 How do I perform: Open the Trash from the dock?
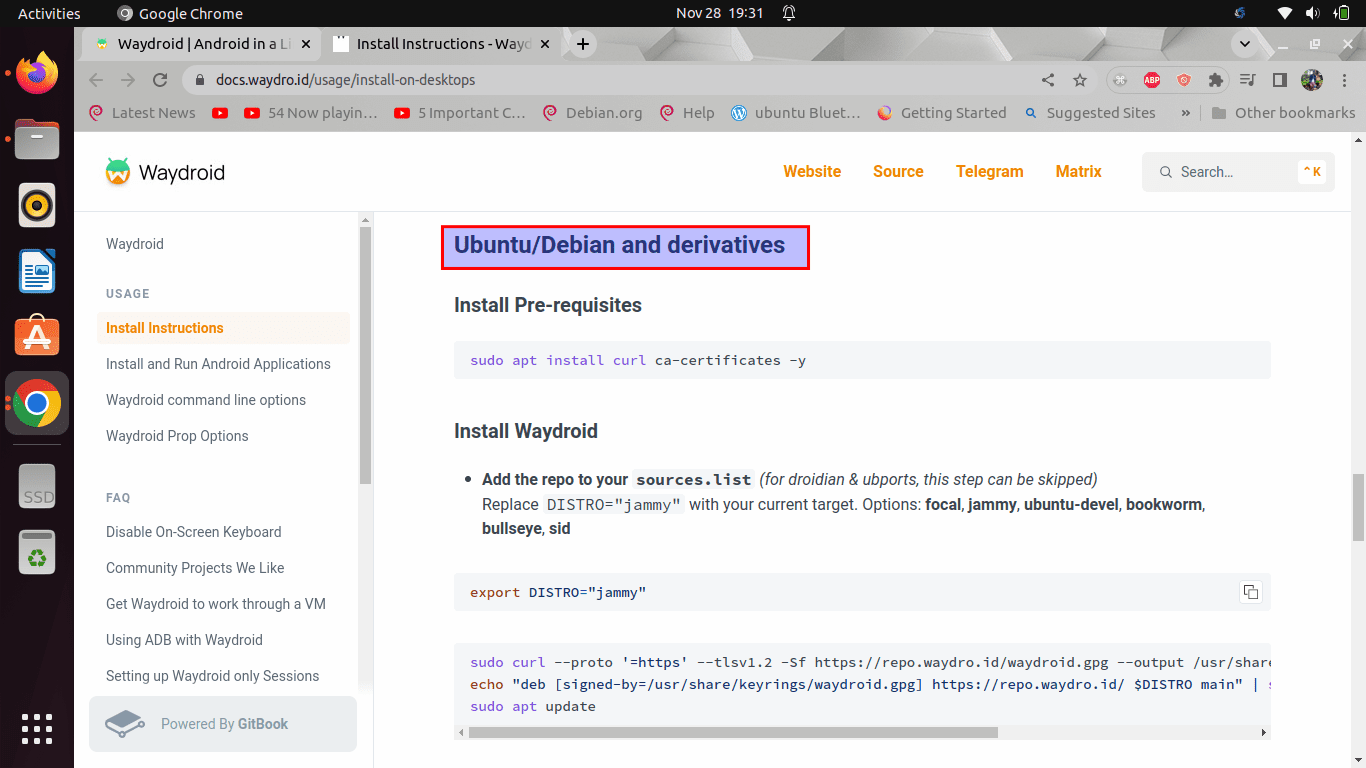click(x=38, y=552)
